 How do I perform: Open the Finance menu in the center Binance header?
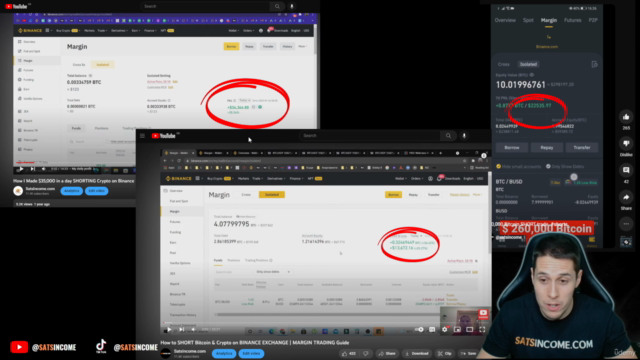tap(296, 178)
